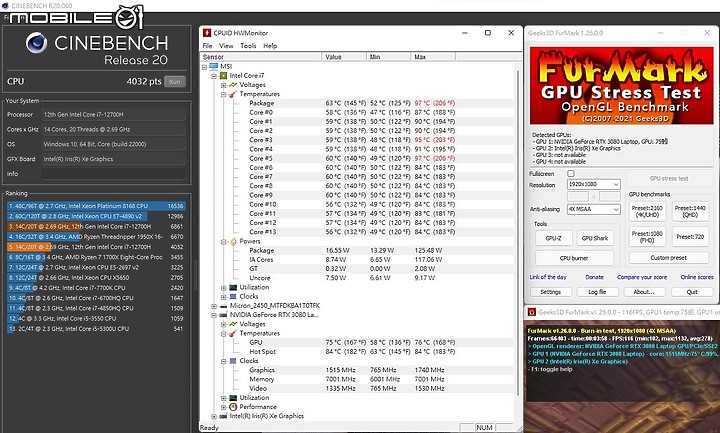Open the FurMark Log file

pos(597,292)
